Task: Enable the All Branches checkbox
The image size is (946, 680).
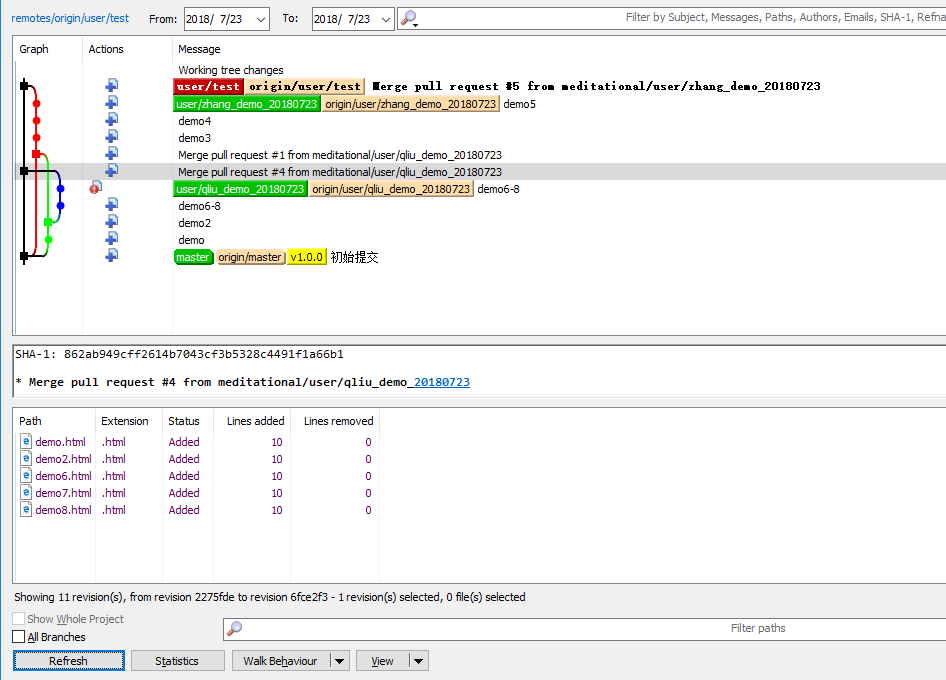Action: (x=19, y=637)
